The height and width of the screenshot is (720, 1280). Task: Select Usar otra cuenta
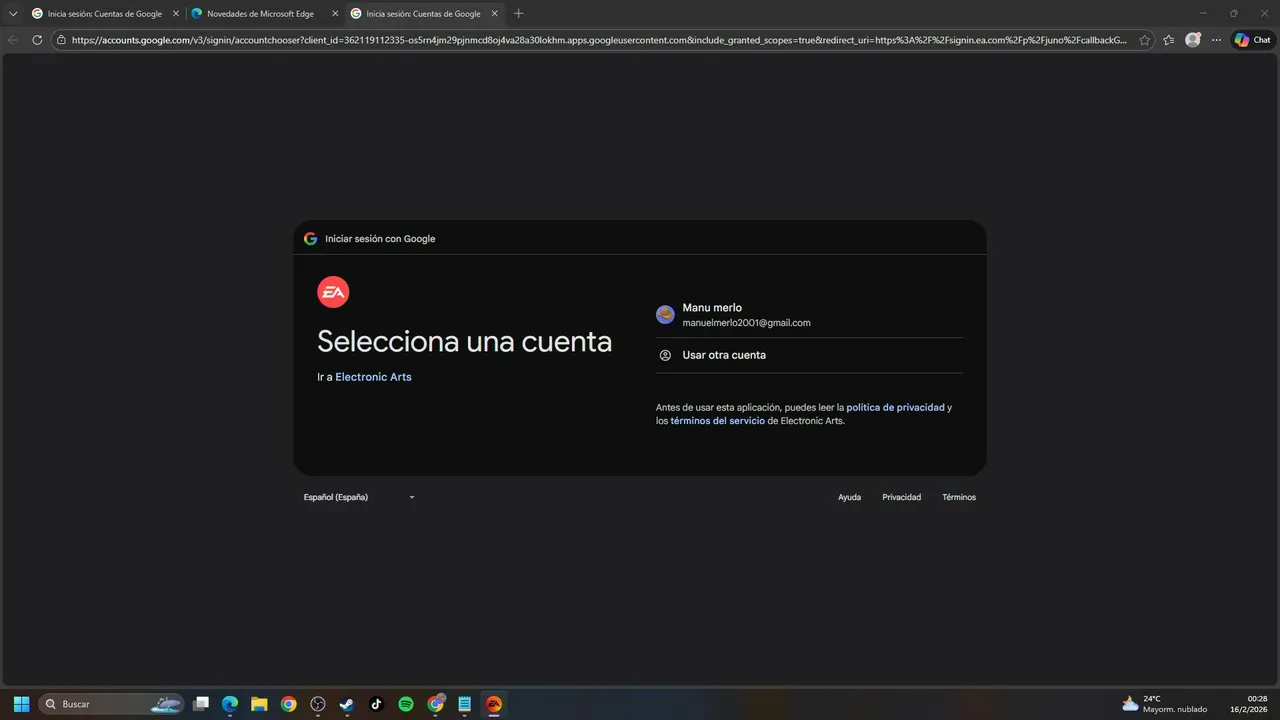point(809,355)
